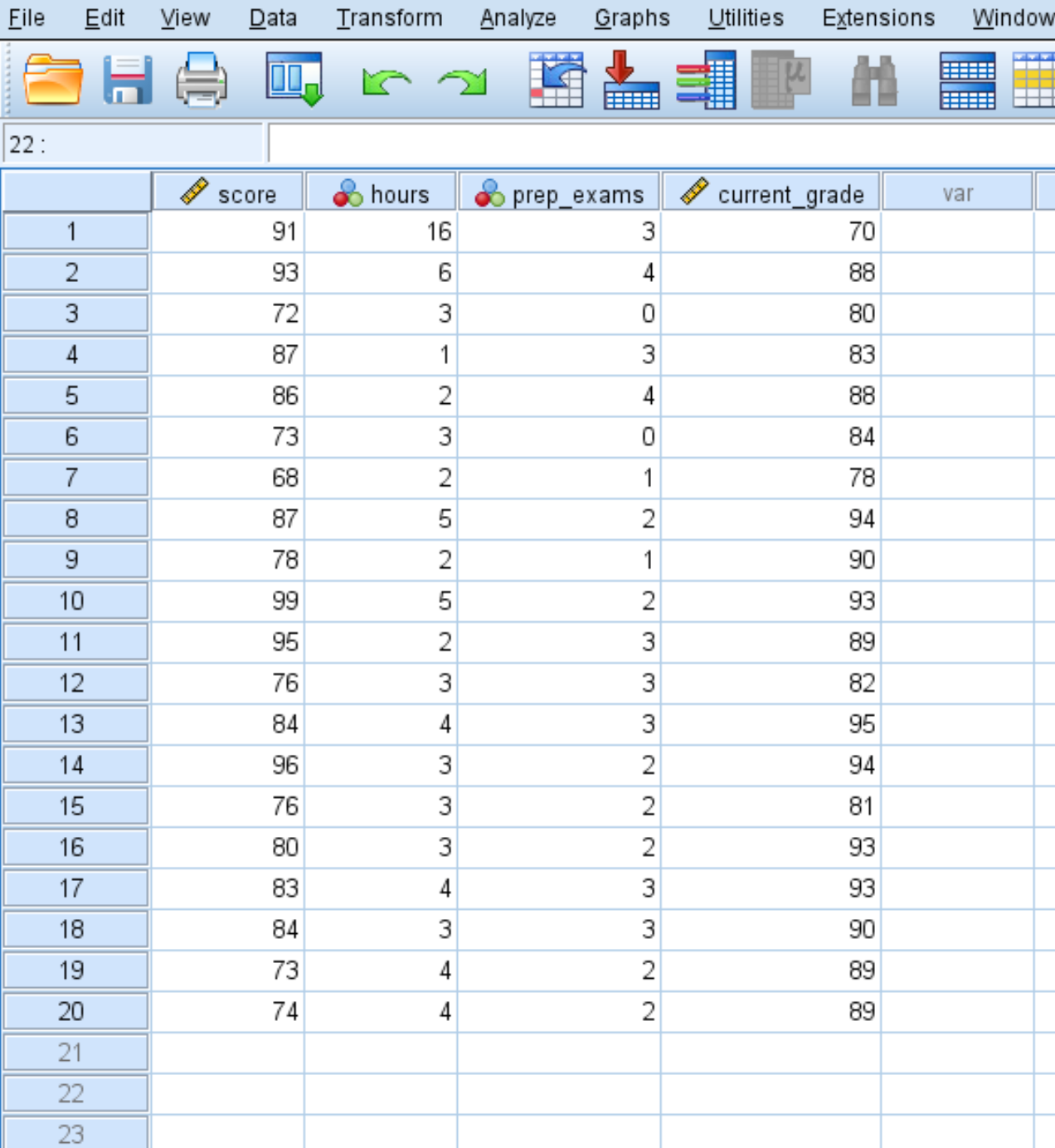Open the File menu
Screen dimensions: 1055x1148
(x=27, y=17)
